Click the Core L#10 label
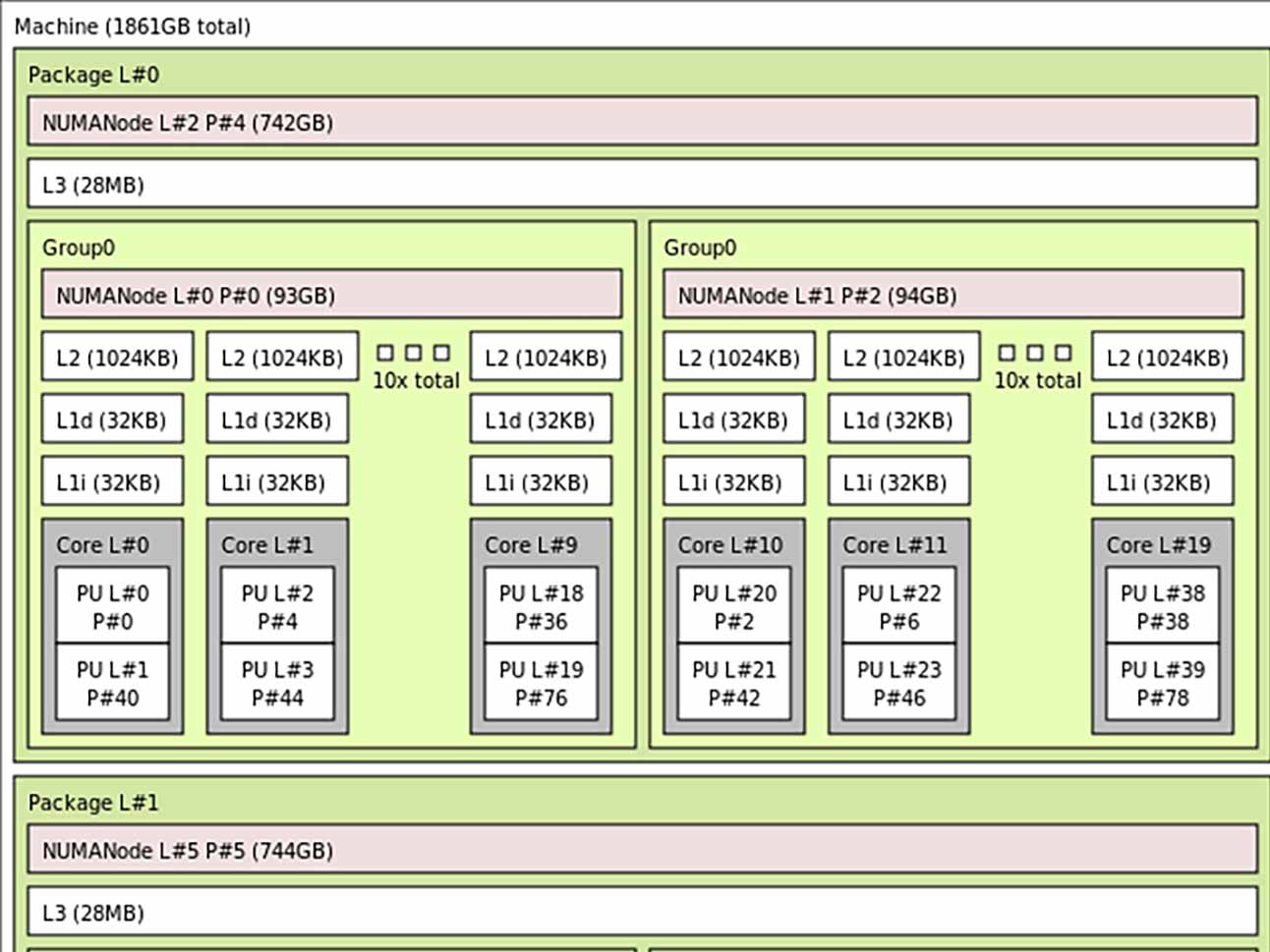Image resolution: width=1270 pixels, height=952 pixels. (730, 544)
